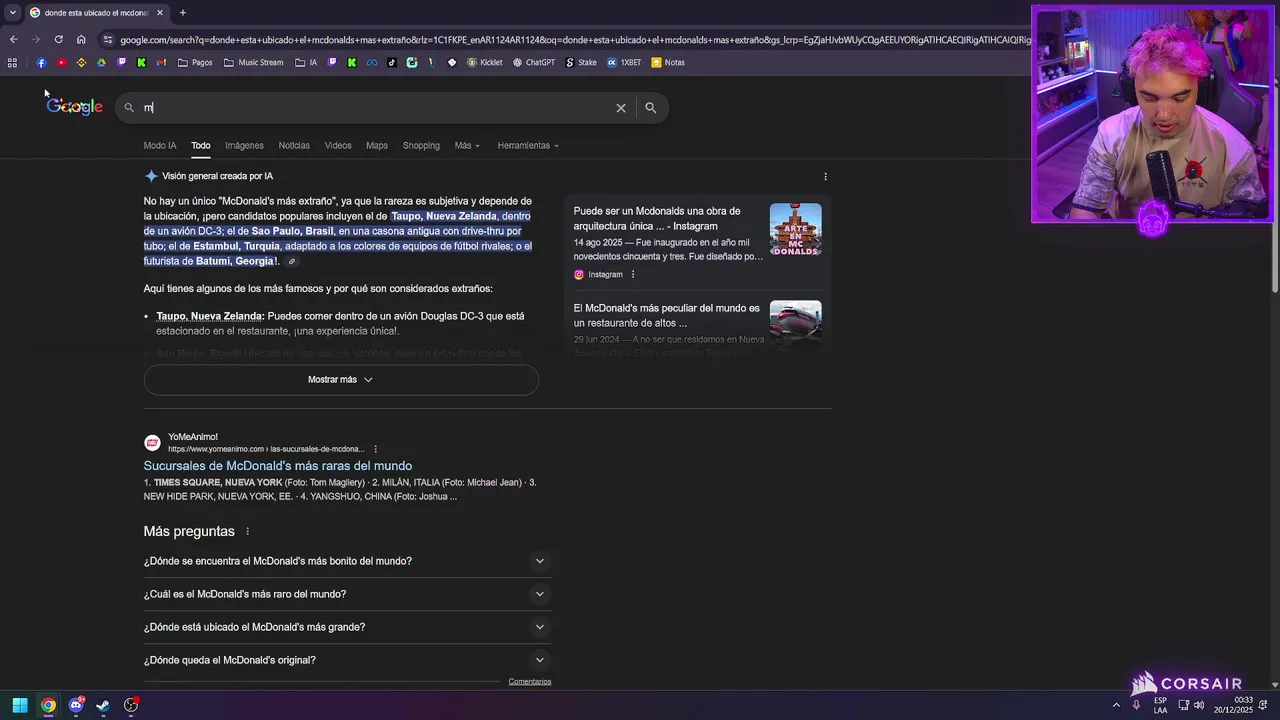Open Steam from the taskbar

103,705
